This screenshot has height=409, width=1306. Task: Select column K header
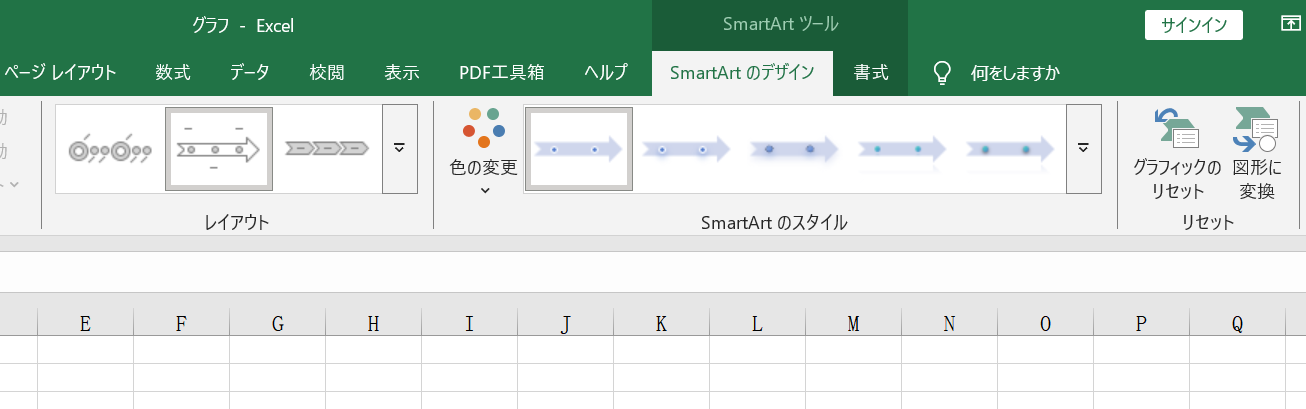point(661,322)
